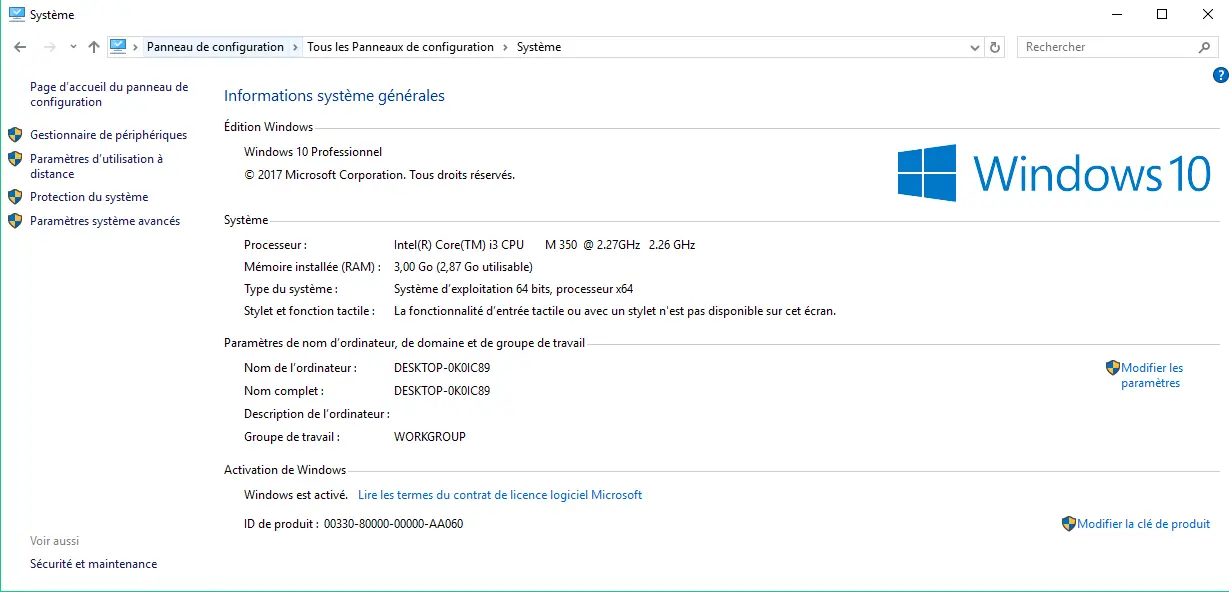Click the product ID 00330-80000-00000-AA060
The image size is (1229, 592).
pos(394,524)
